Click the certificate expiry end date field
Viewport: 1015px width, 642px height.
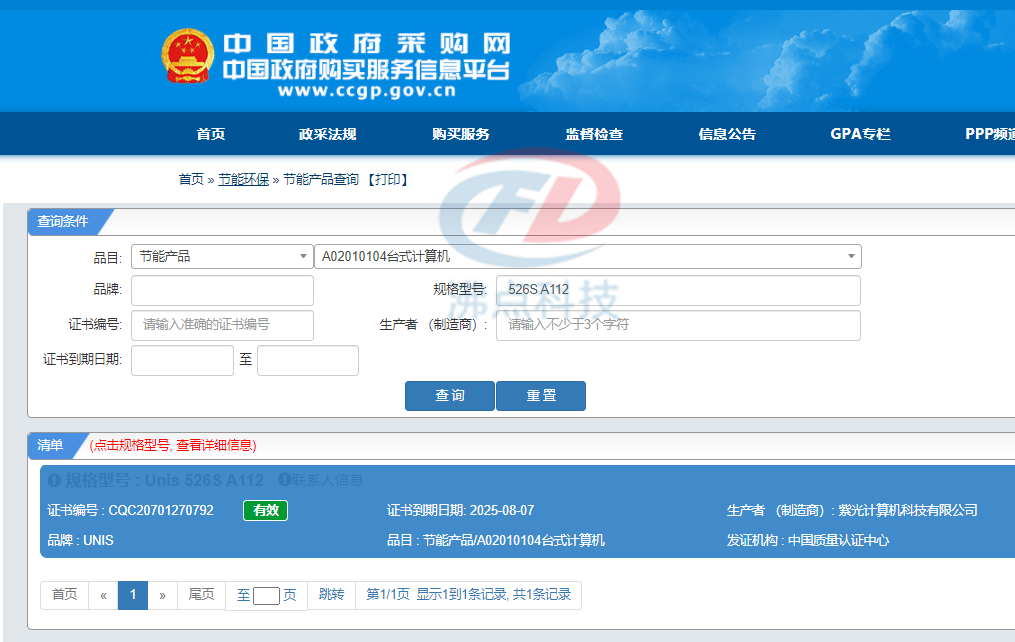(x=308, y=360)
